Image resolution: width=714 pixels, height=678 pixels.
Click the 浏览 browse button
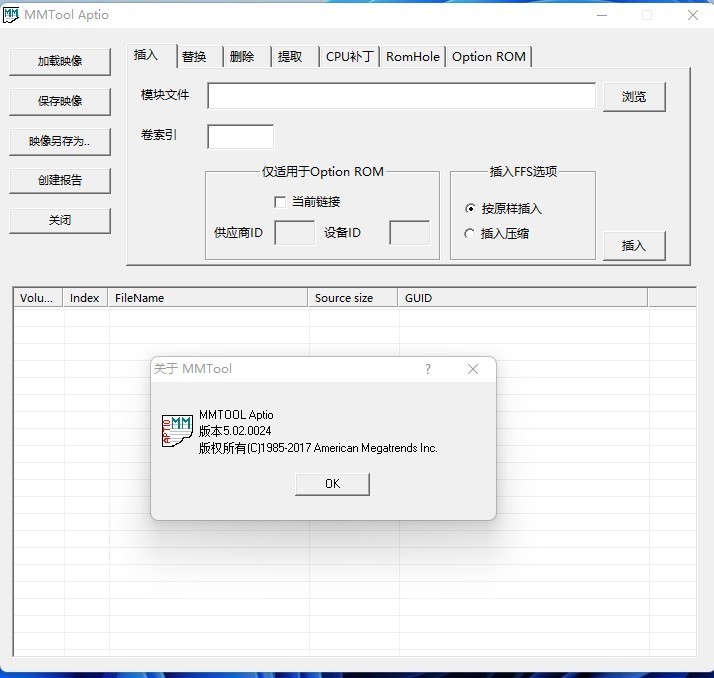[x=634, y=97]
